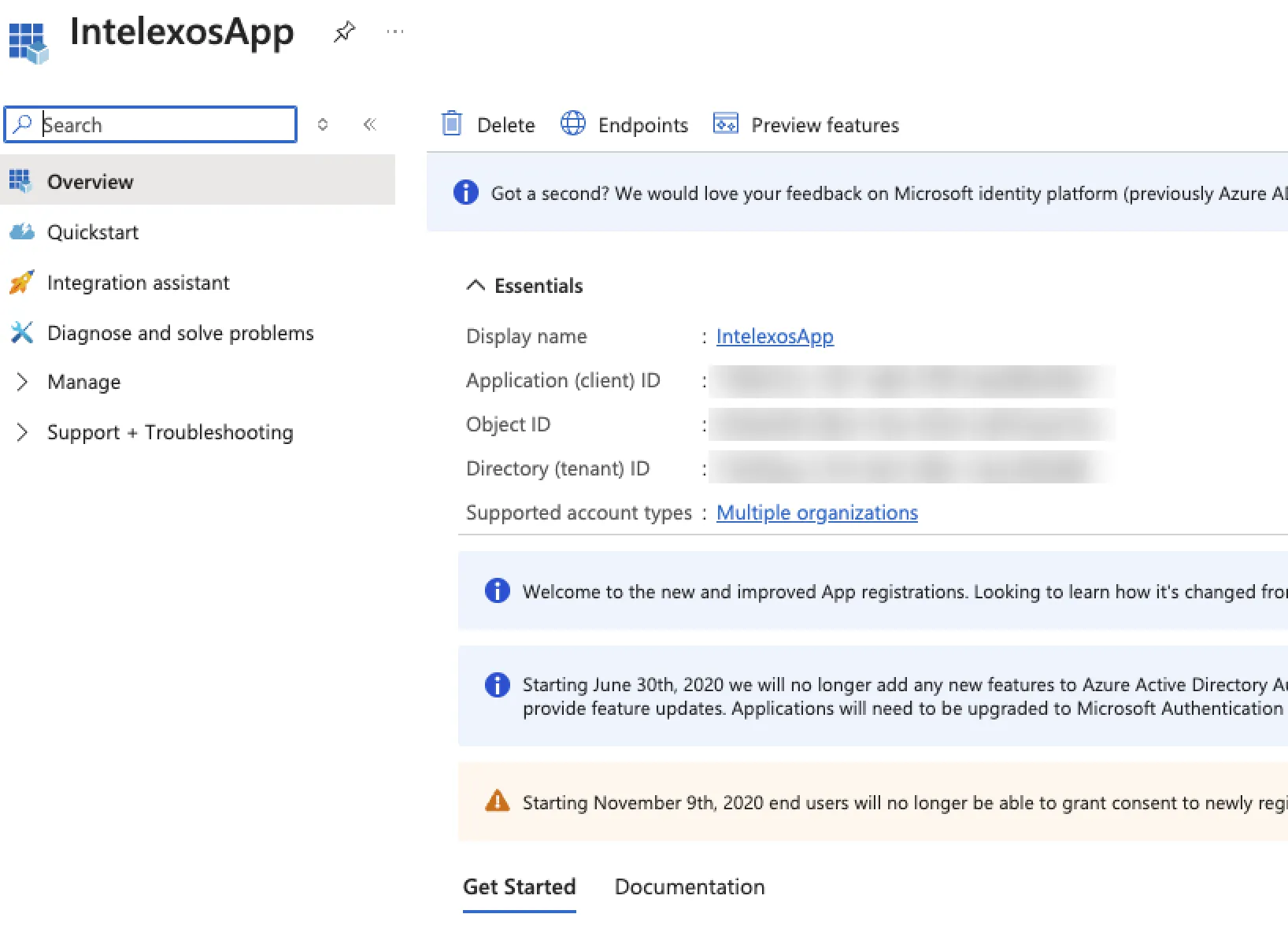Screen dimensions: 1288x951
Task: Switch to the Documentation tab
Action: pyautogui.click(x=690, y=887)
